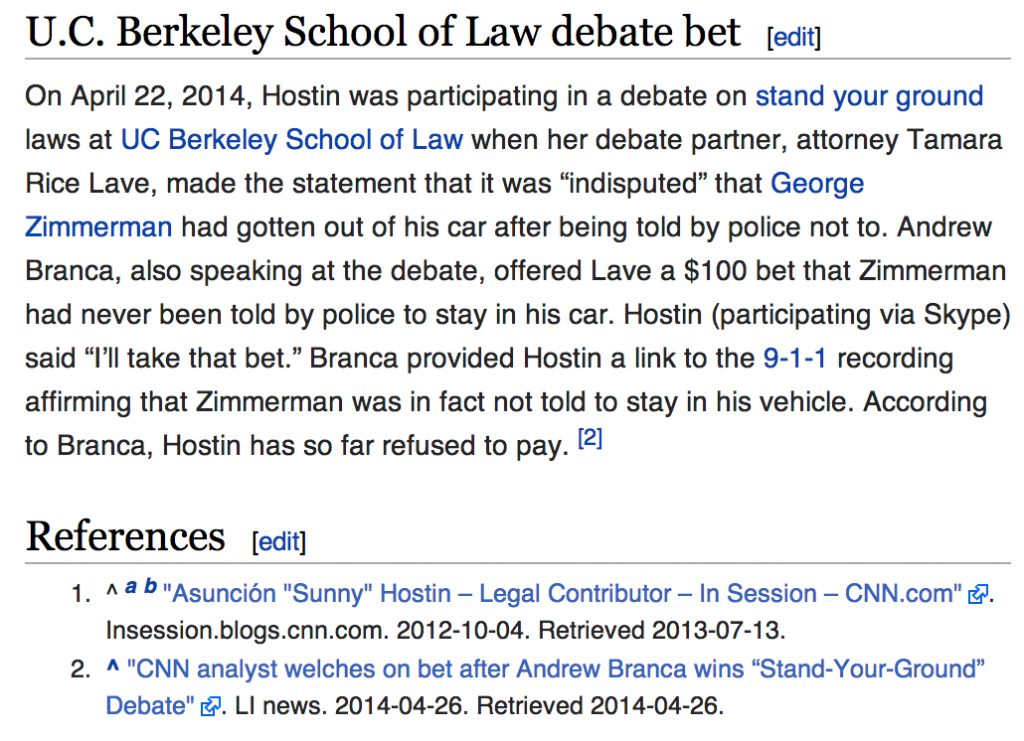The image size is (1024, 741).
Task: Click external link icon after Debate reference
Action: click(210, 706)
